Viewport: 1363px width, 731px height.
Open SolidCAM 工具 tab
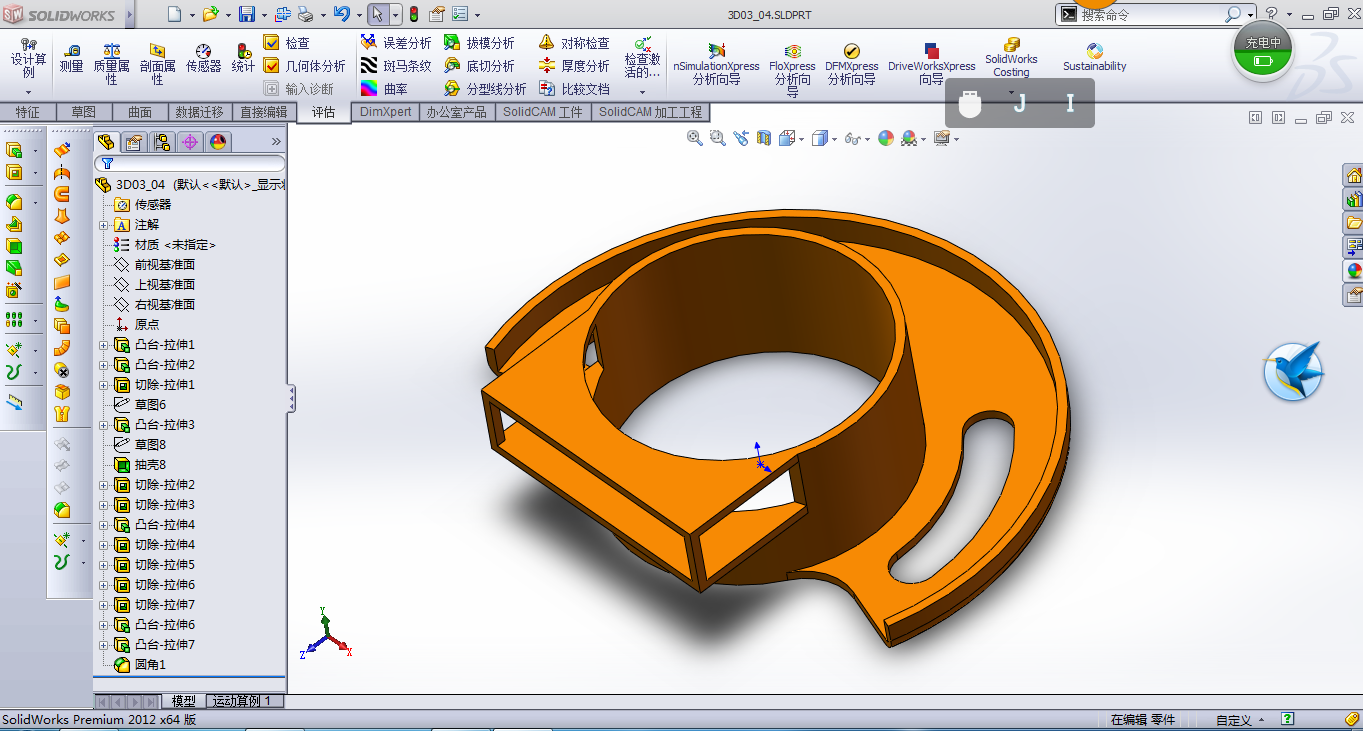(x=542, y=112)
